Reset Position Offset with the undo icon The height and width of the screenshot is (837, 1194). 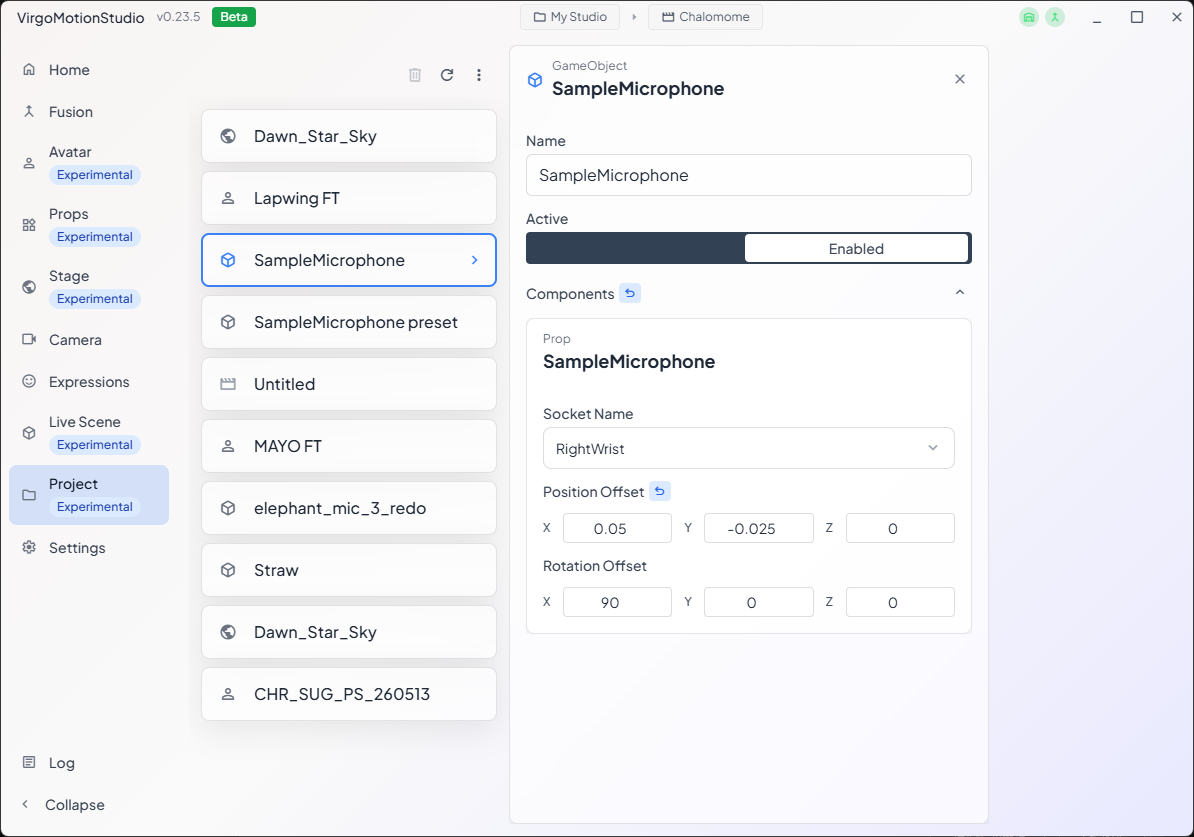pos(660,491)
